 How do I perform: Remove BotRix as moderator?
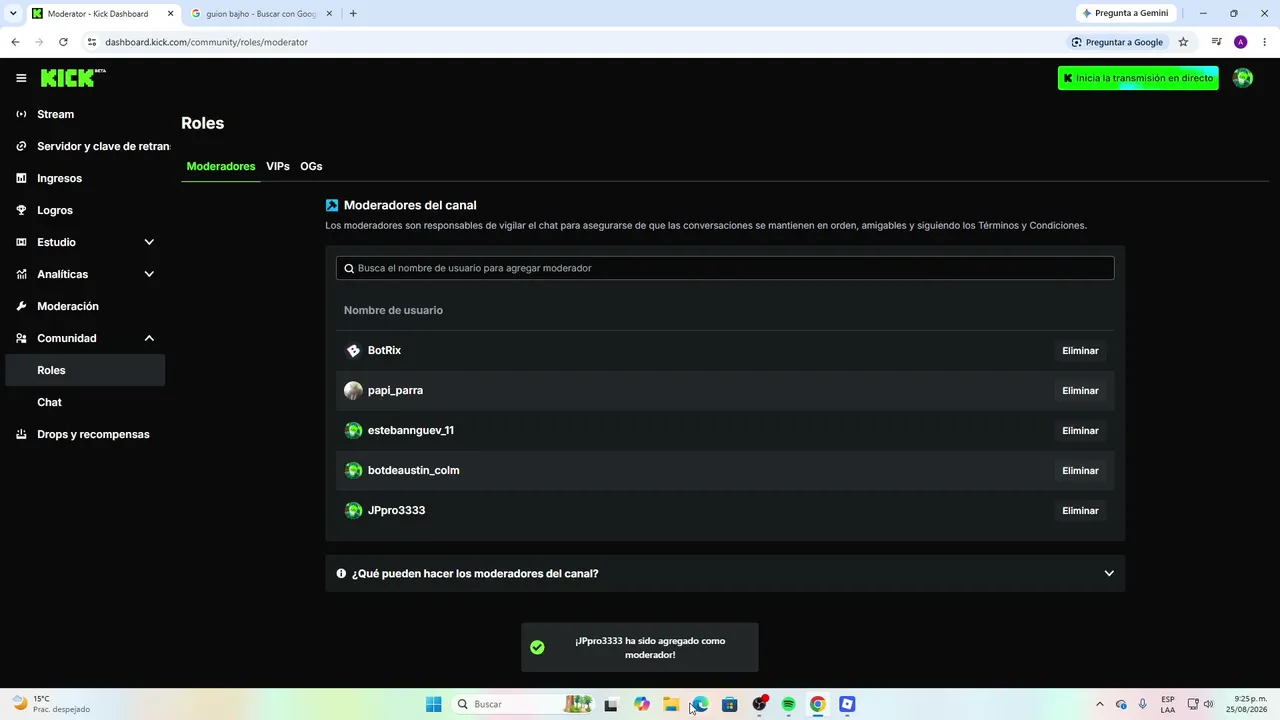point(1080,351)
